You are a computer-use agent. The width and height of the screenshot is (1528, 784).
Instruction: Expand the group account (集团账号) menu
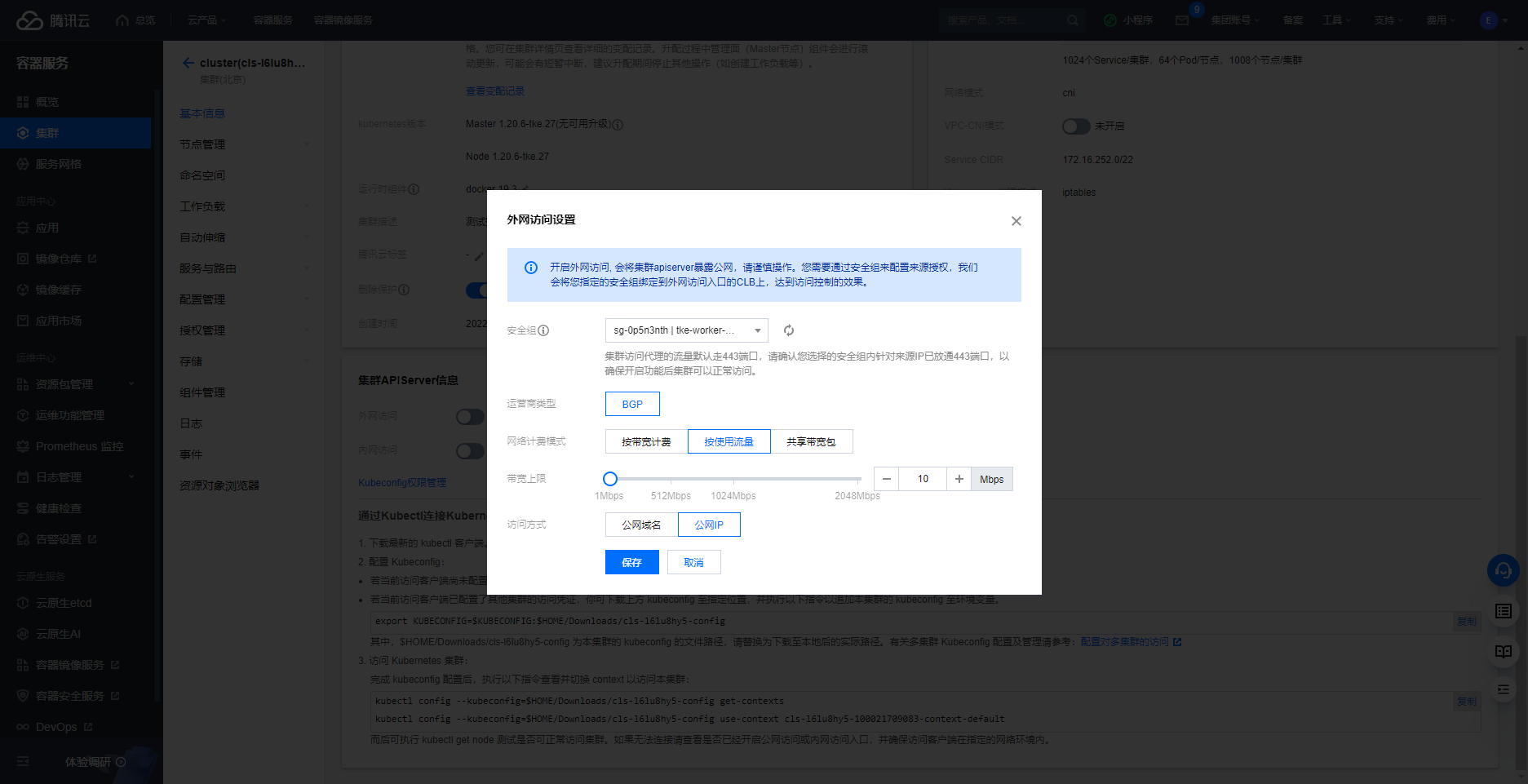[x=1235, y=20]
